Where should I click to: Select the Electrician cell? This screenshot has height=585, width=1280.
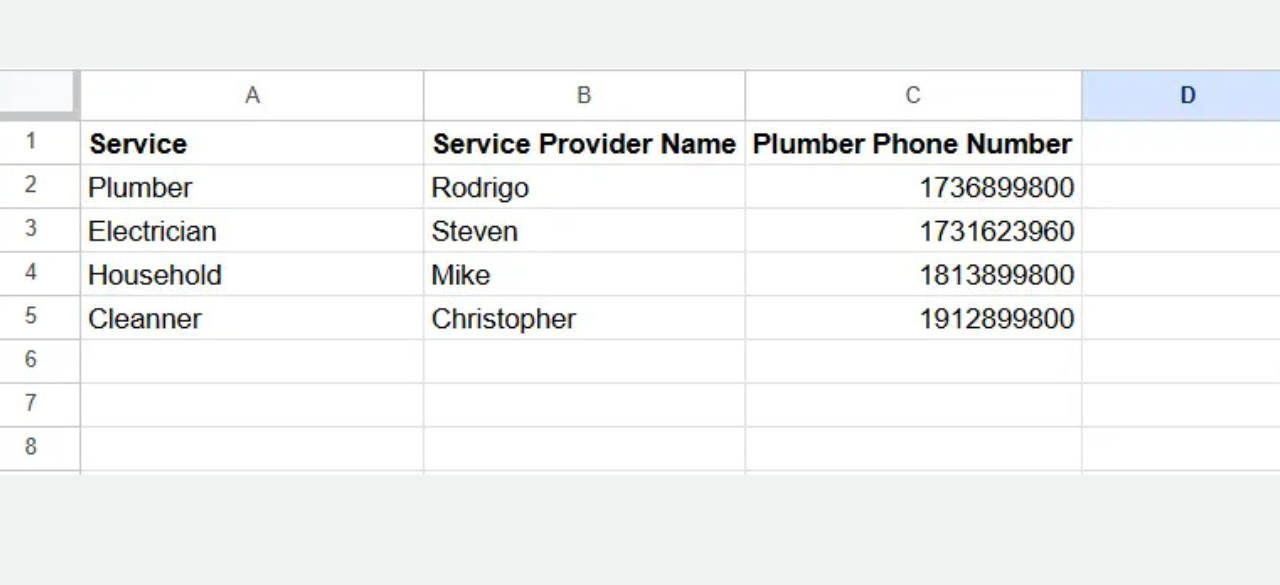click(x=252, y=231)
